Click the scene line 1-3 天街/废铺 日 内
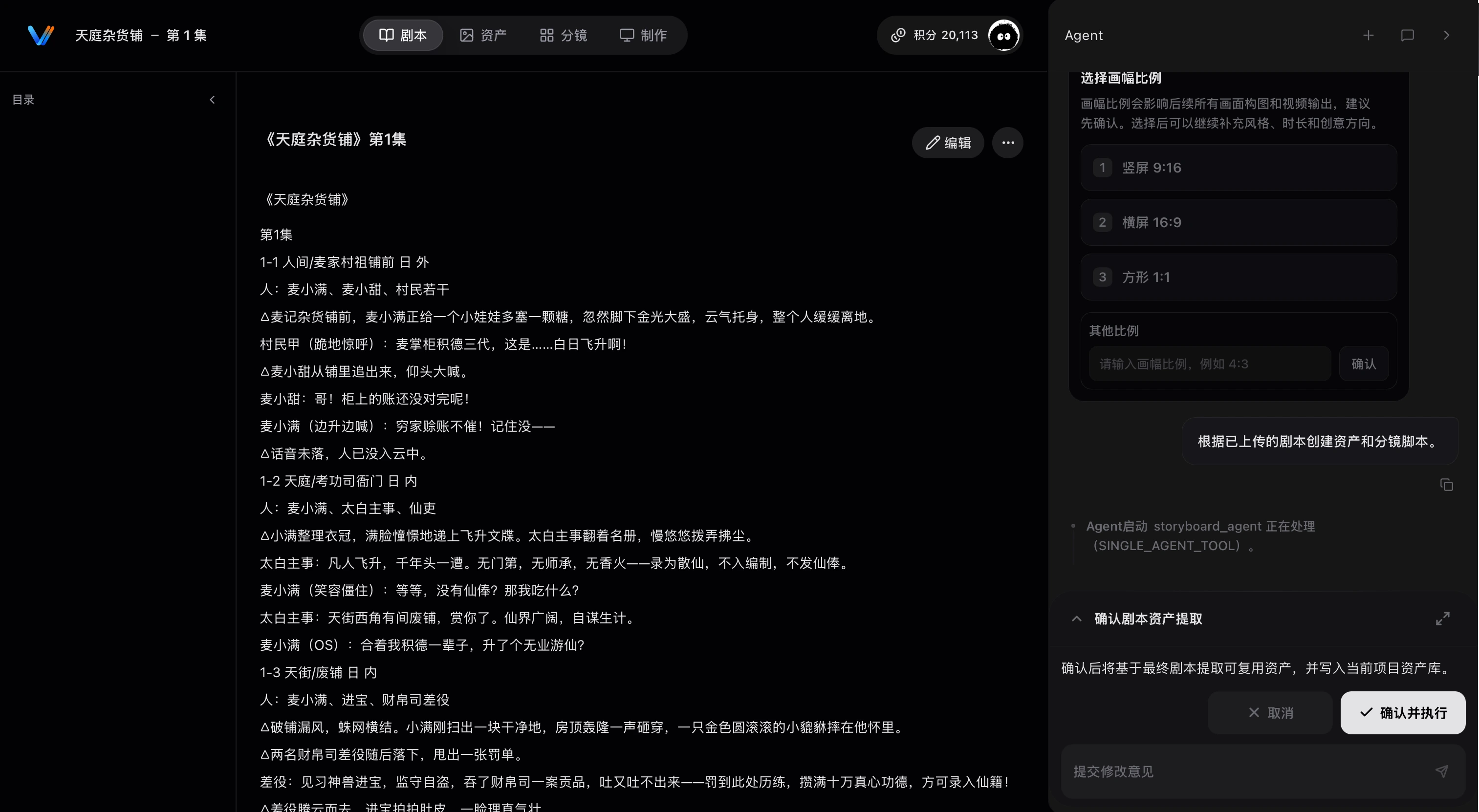The image size is (1479, 812). [318, 673]
